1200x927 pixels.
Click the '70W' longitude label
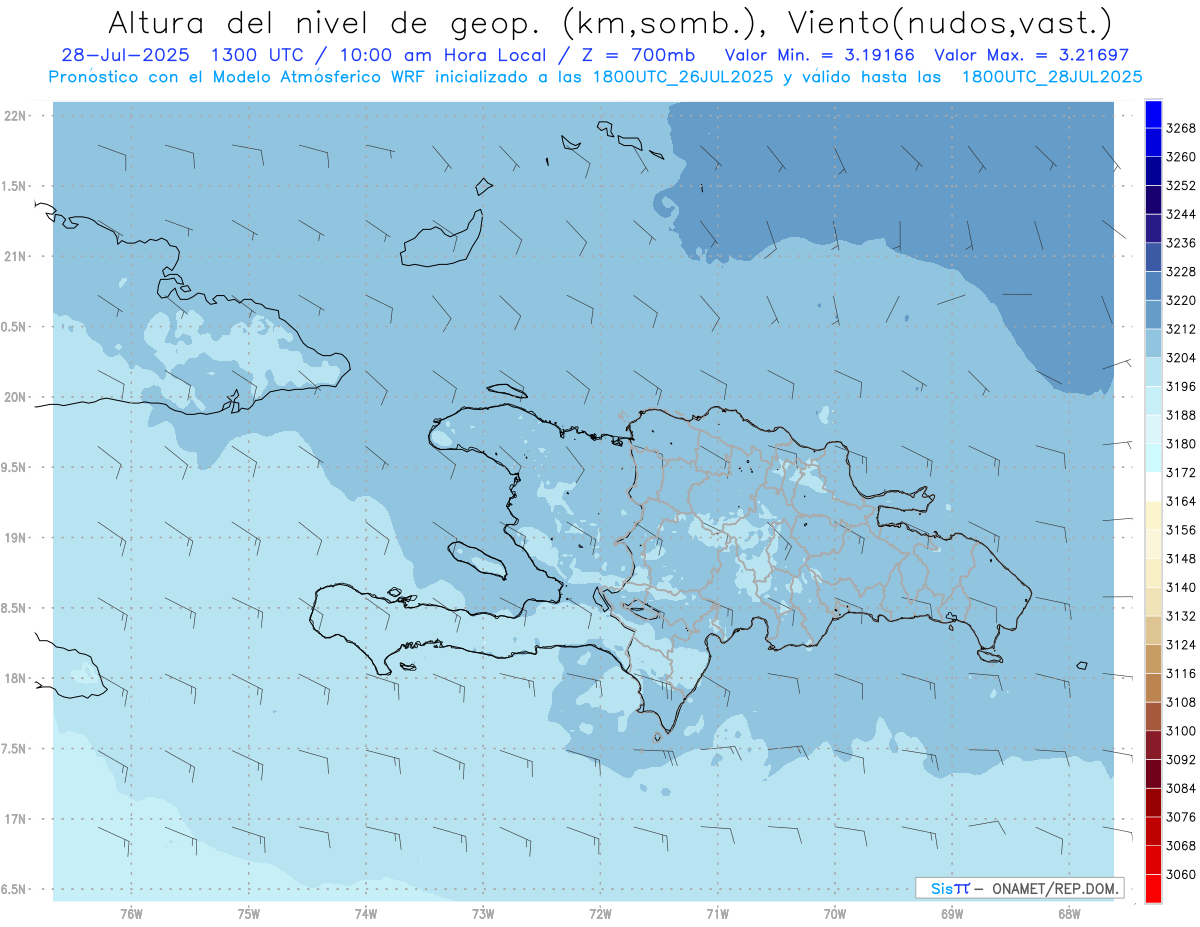pyautogui.click(x=835, y=914)
